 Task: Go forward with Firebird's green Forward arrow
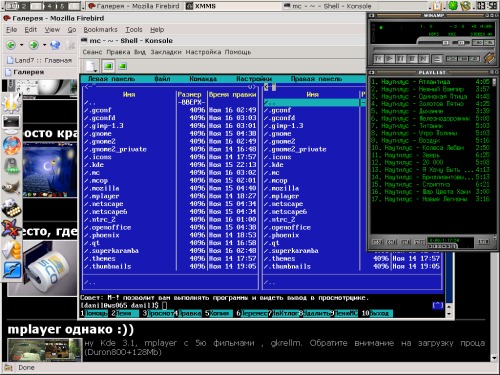click(33, 45)
